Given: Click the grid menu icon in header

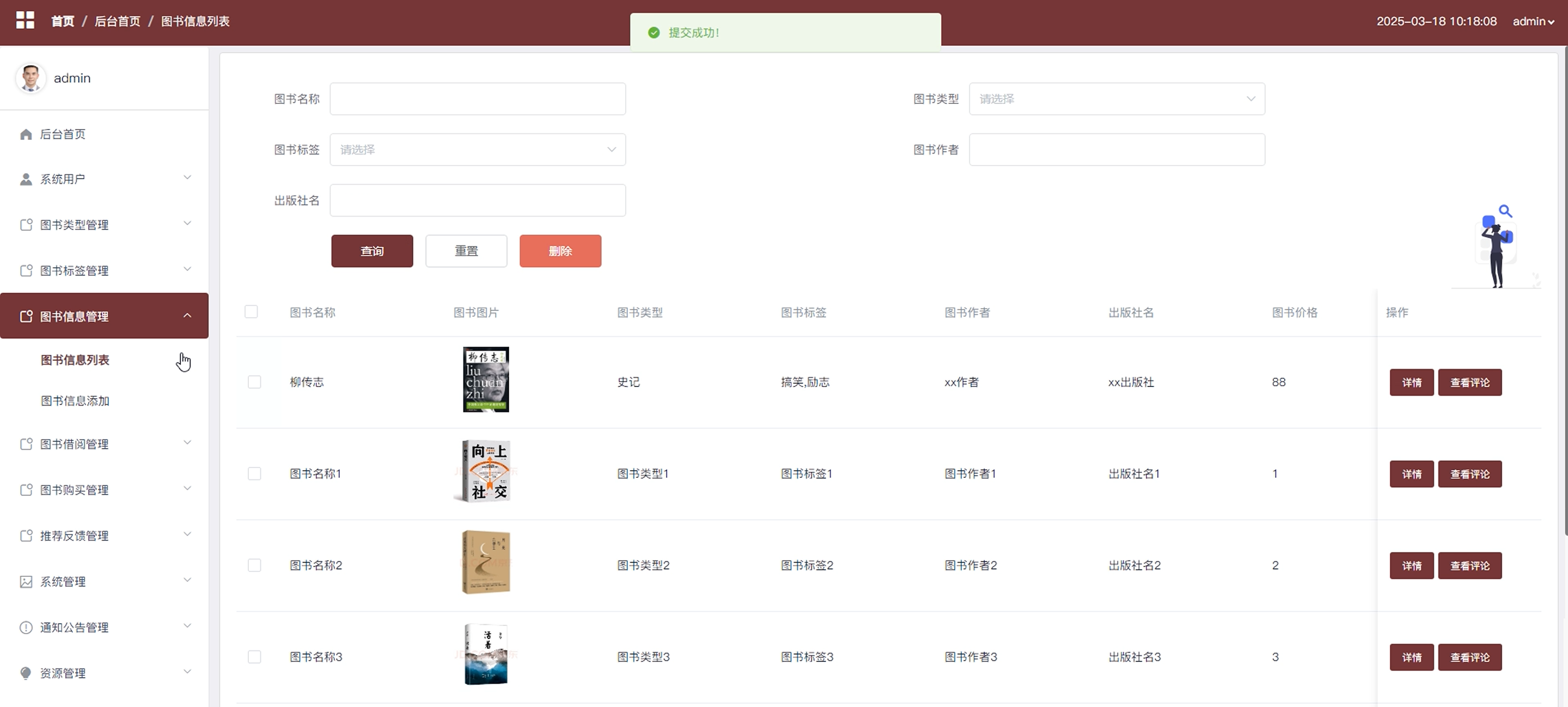Looking at the screenshot, I should (25, 20).
